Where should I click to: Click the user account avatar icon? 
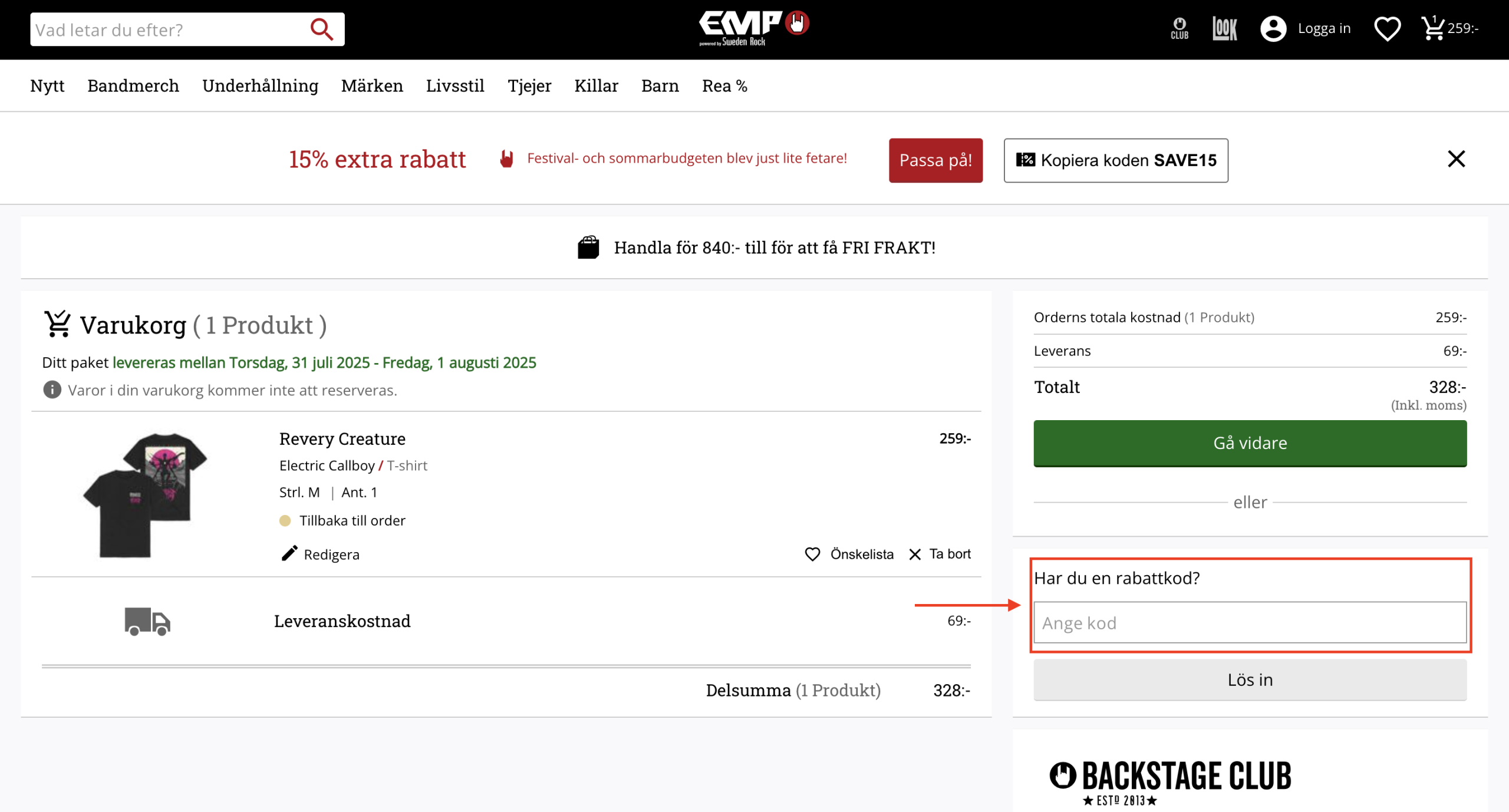1273,28
